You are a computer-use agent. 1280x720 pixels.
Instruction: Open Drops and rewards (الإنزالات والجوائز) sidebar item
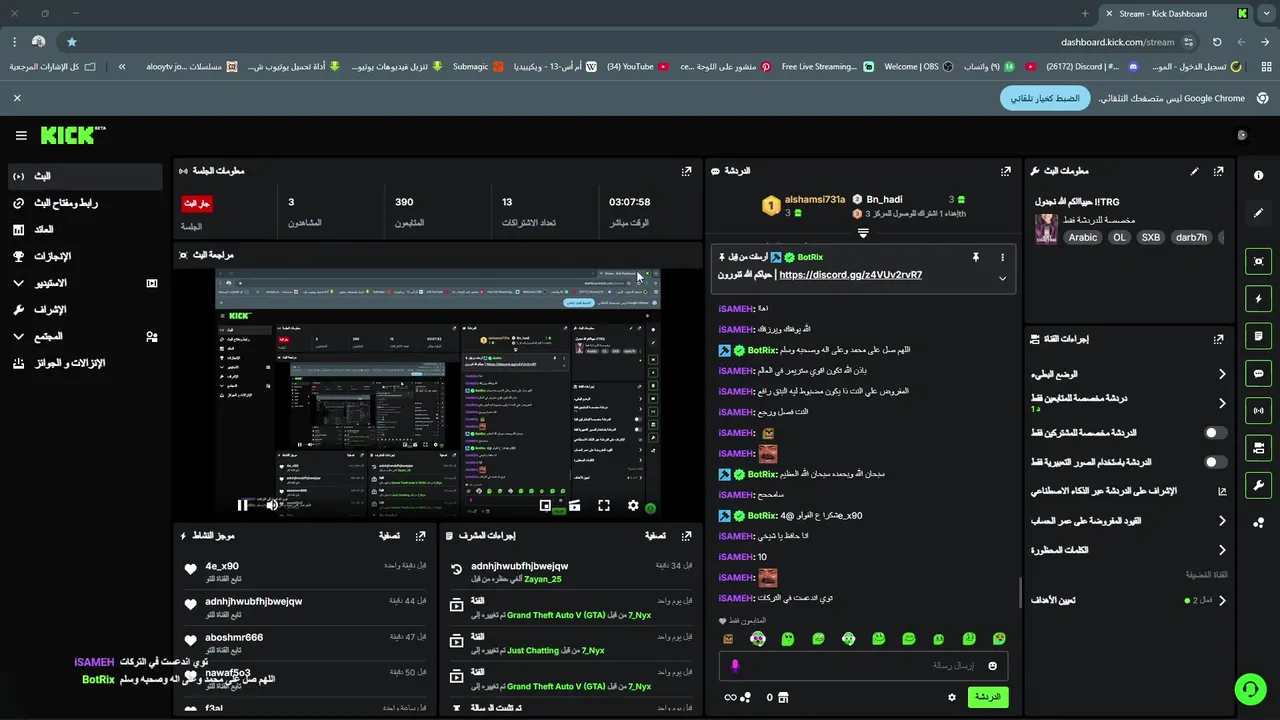84,363
